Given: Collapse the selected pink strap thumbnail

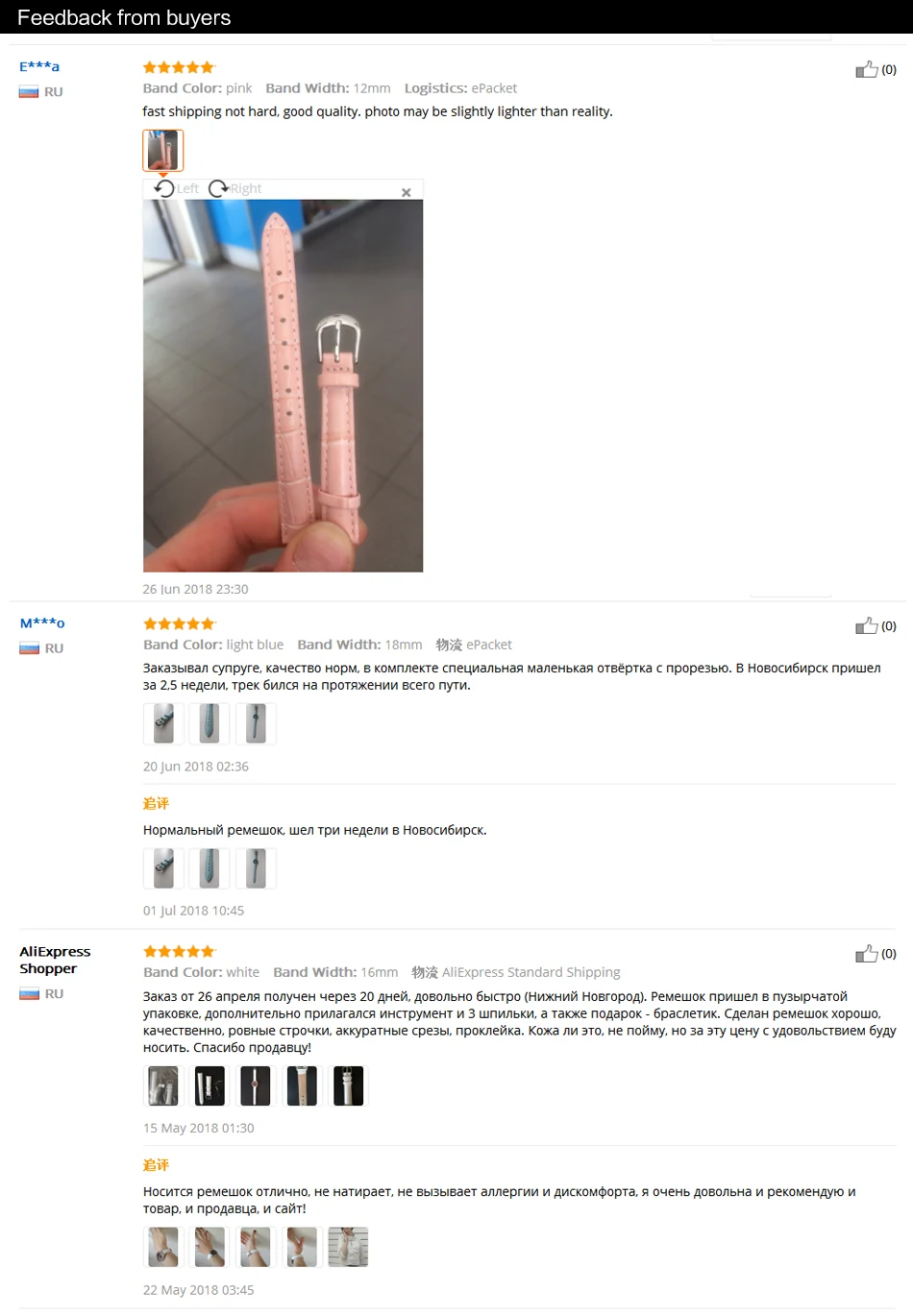Looking at the screenshot, I should pyautogui.click(x=162, y=150).
